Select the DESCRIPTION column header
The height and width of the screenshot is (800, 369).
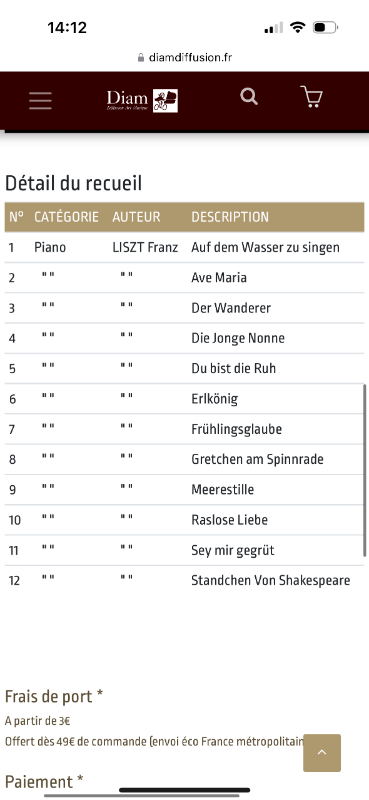coord(230,217)
